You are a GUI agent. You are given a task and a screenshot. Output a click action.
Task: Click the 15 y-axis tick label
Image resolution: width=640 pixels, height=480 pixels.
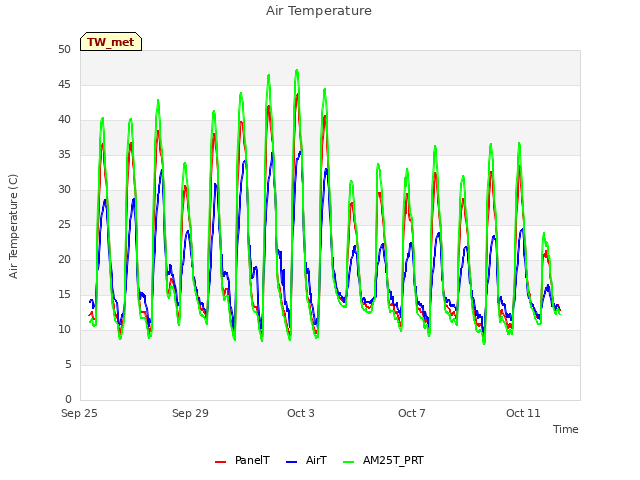[x=64, y=295]
